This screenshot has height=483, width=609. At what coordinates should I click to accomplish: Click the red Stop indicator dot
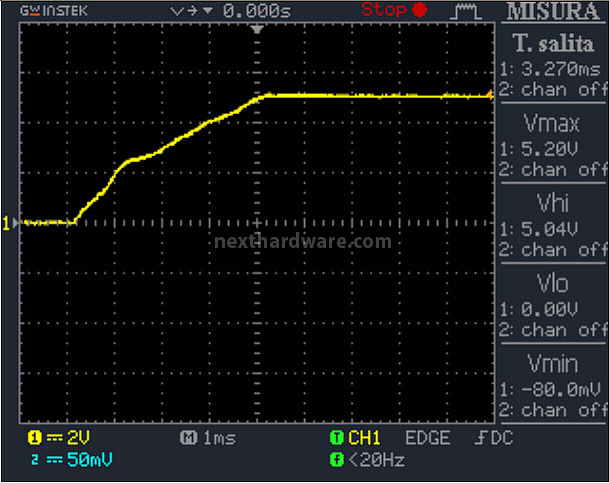click(419, 10)
